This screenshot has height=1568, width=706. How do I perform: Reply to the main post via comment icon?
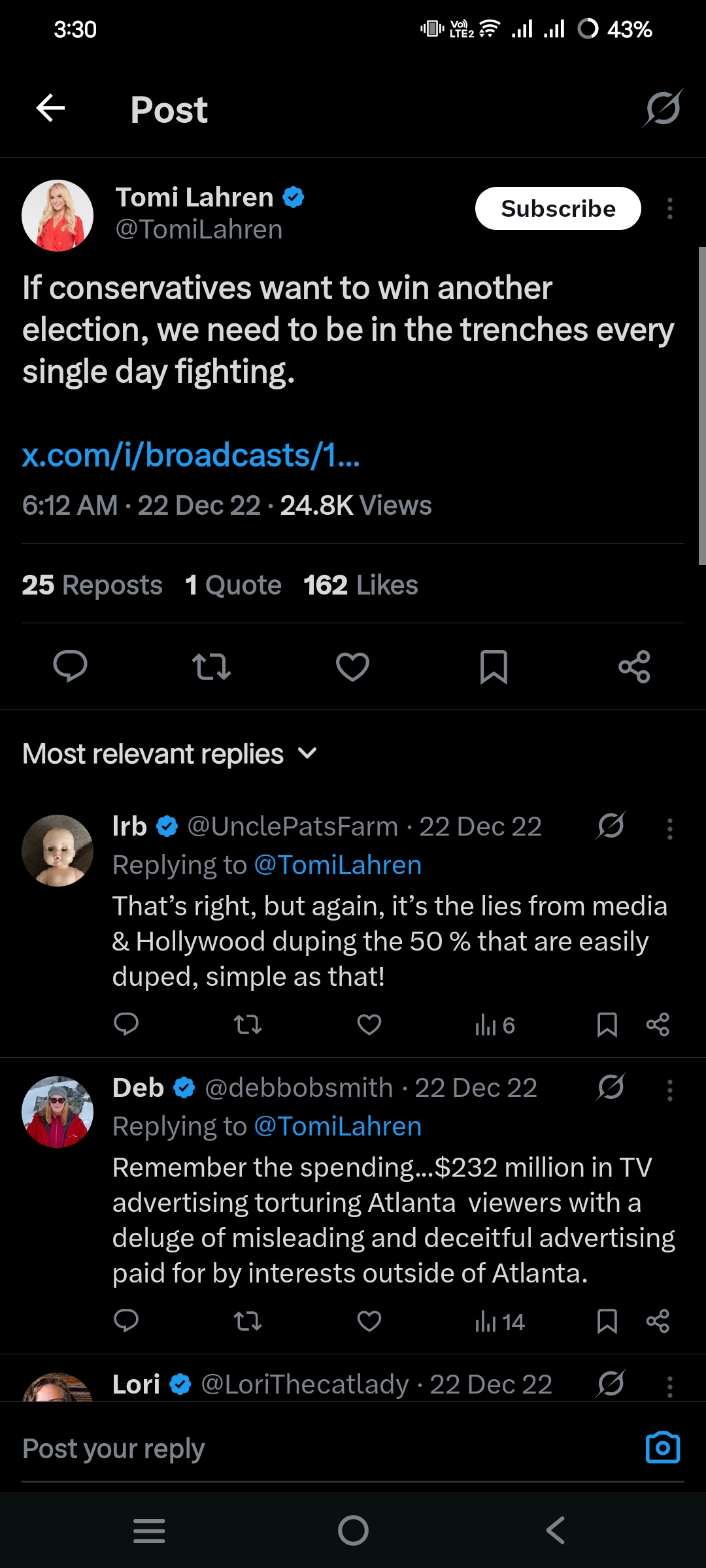pos(70,667)
